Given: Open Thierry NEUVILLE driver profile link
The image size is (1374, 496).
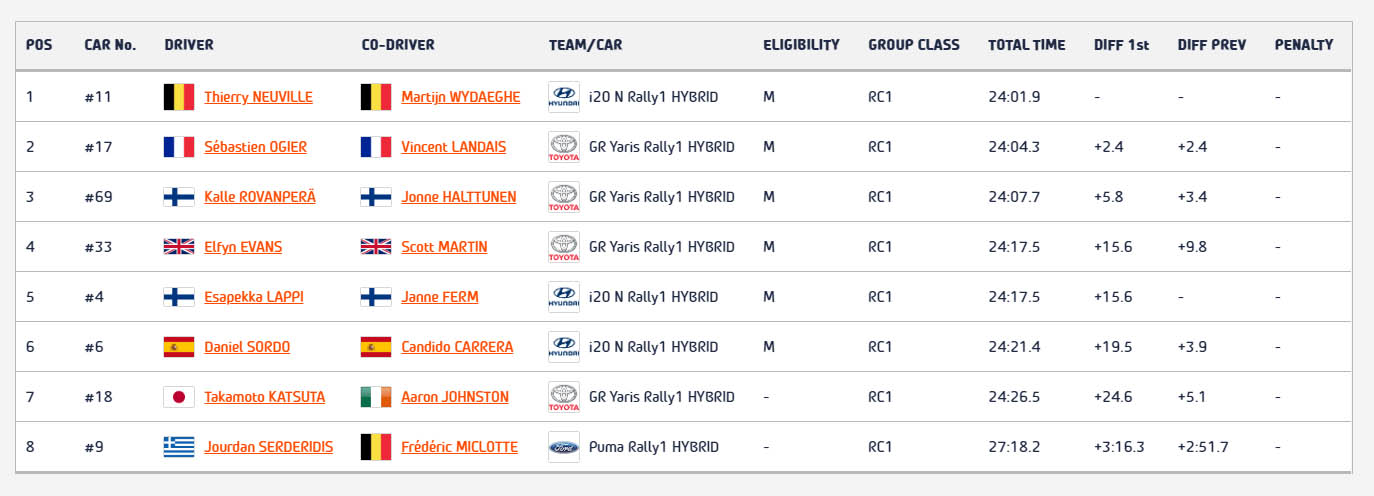Looking at the screenshot, I should [258, 97].
